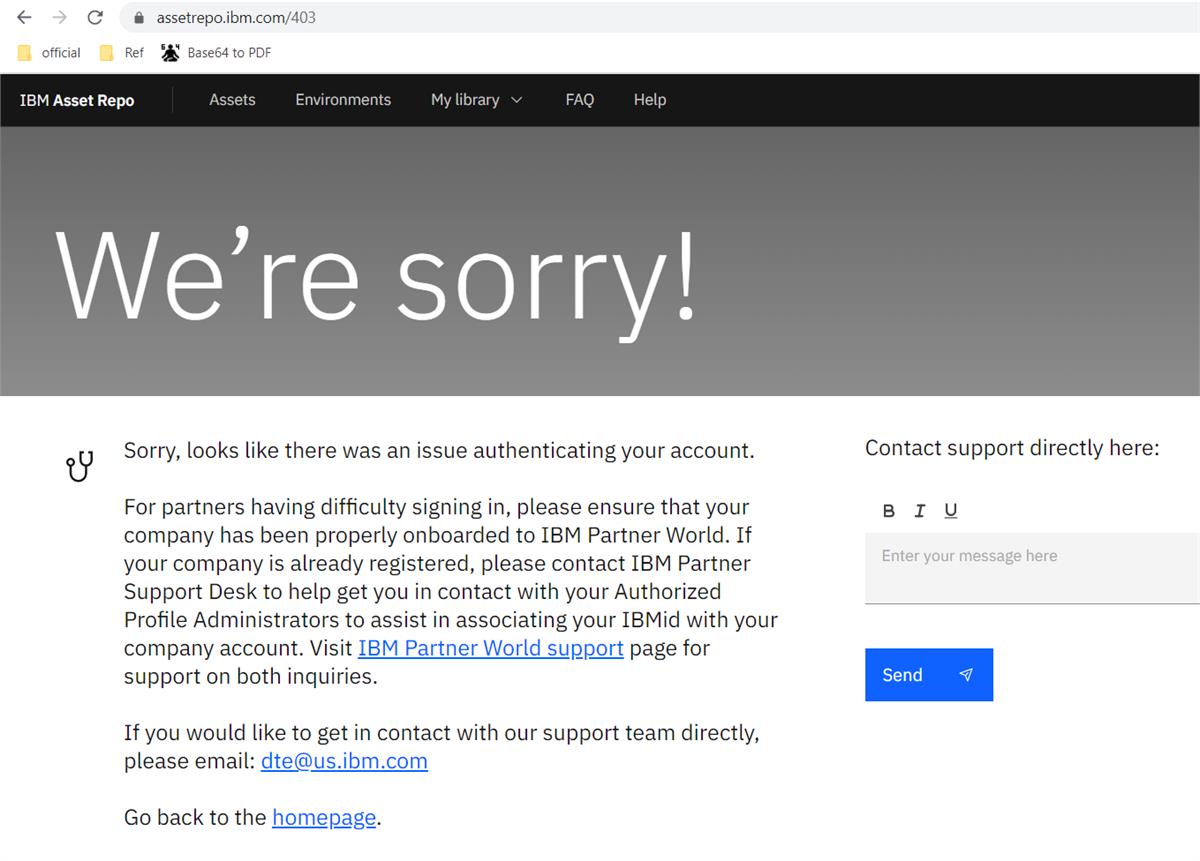Click the dte@us.ibm.com email link

[x=344, y=761]
